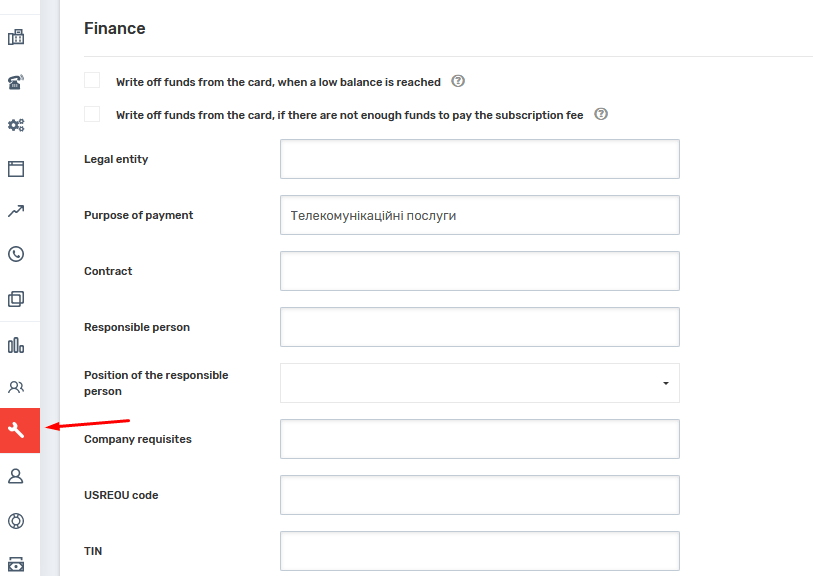Click the Legal entity input field
Screen dimensions: 813x576
pos(480,159)
